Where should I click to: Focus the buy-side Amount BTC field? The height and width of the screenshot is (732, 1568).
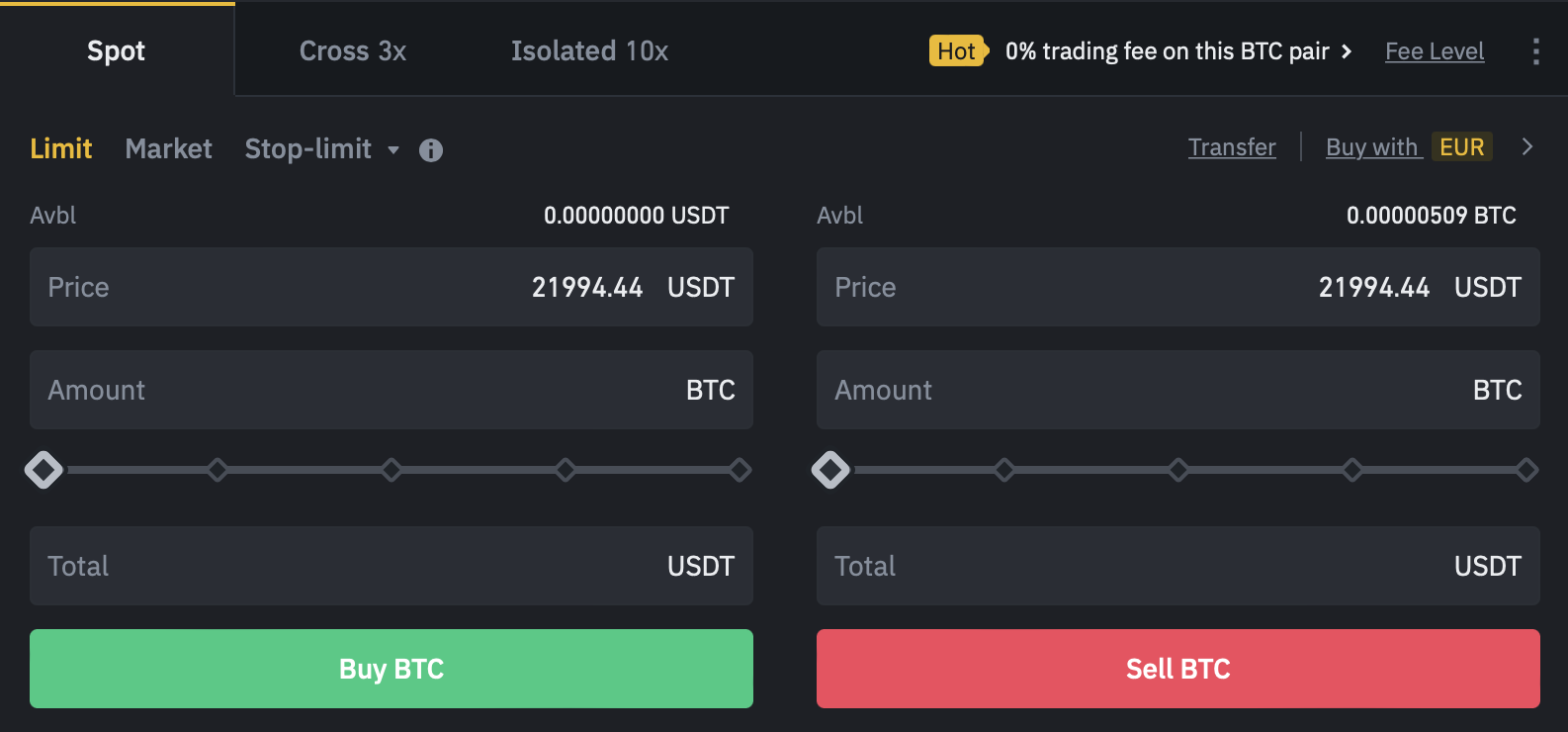pyautogui.click(x=392, y=390)
